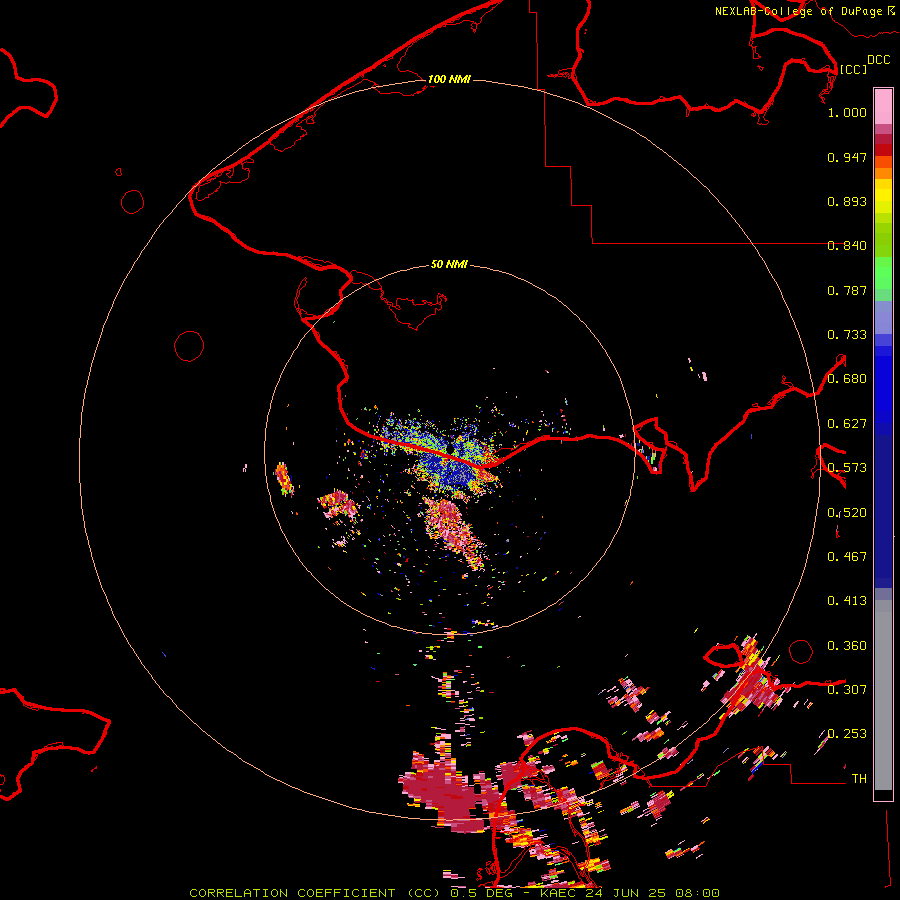Click the 0.840 color scale value
Image resolution: width=900 pixels, height=900 pixels.
click(847, 246)
